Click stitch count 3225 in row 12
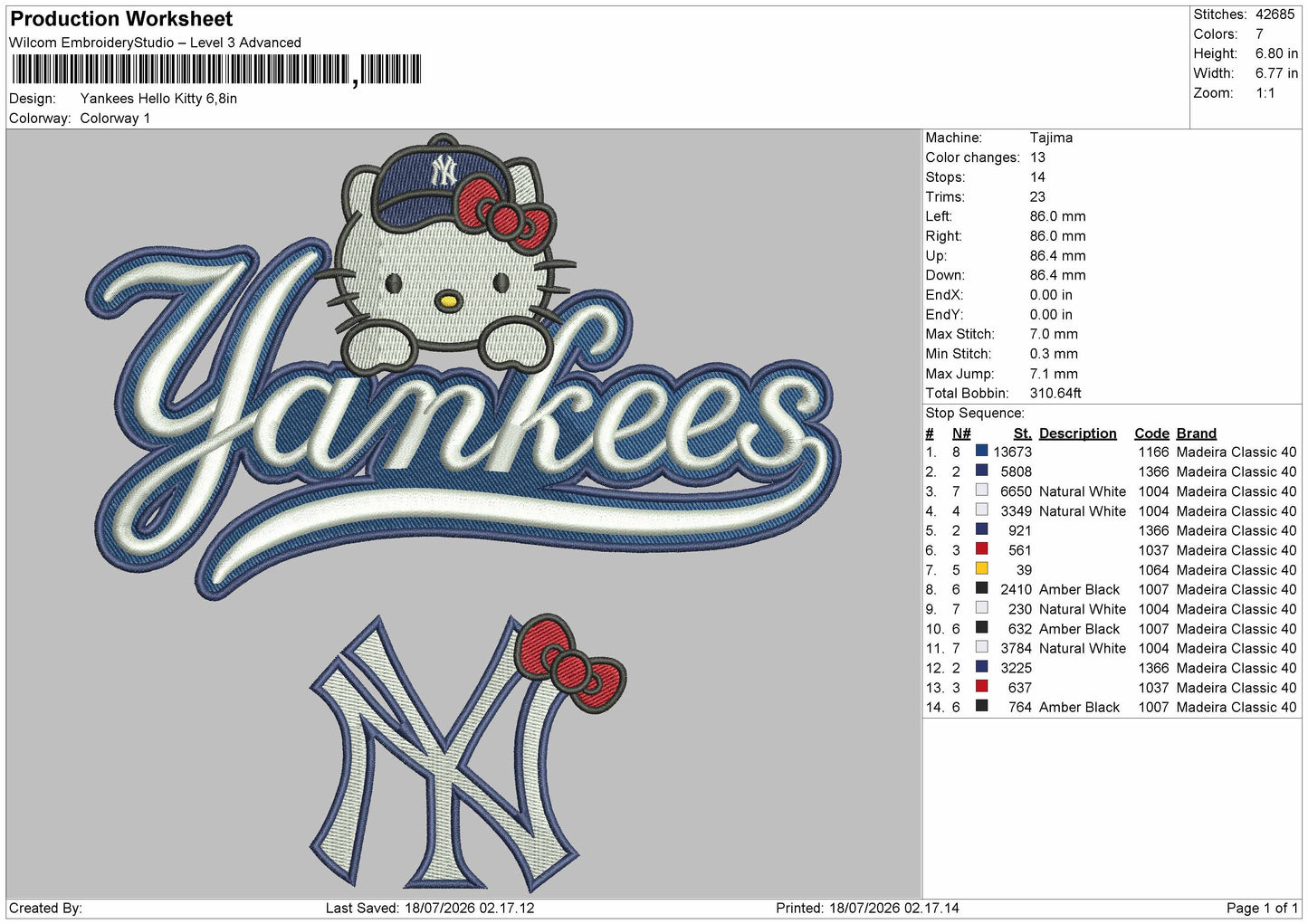This screenshot has width=1308, height=924. (x=1016, y=668)
